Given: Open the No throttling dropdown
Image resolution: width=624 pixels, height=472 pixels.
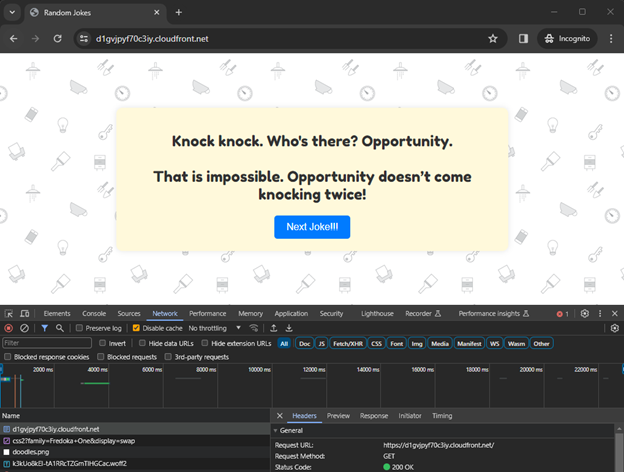Looking at the screenshot, I should (x=214, y=328).
